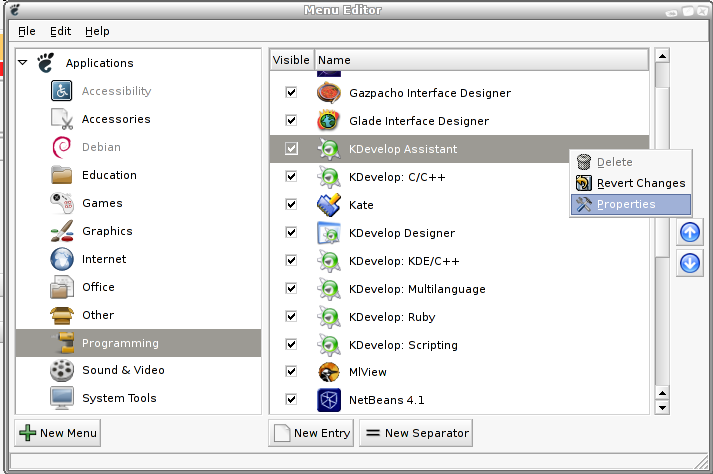Viewport: 713px width, 474px height.
Task: Click the Accessories scissors icon
Action: coord(61,119)
